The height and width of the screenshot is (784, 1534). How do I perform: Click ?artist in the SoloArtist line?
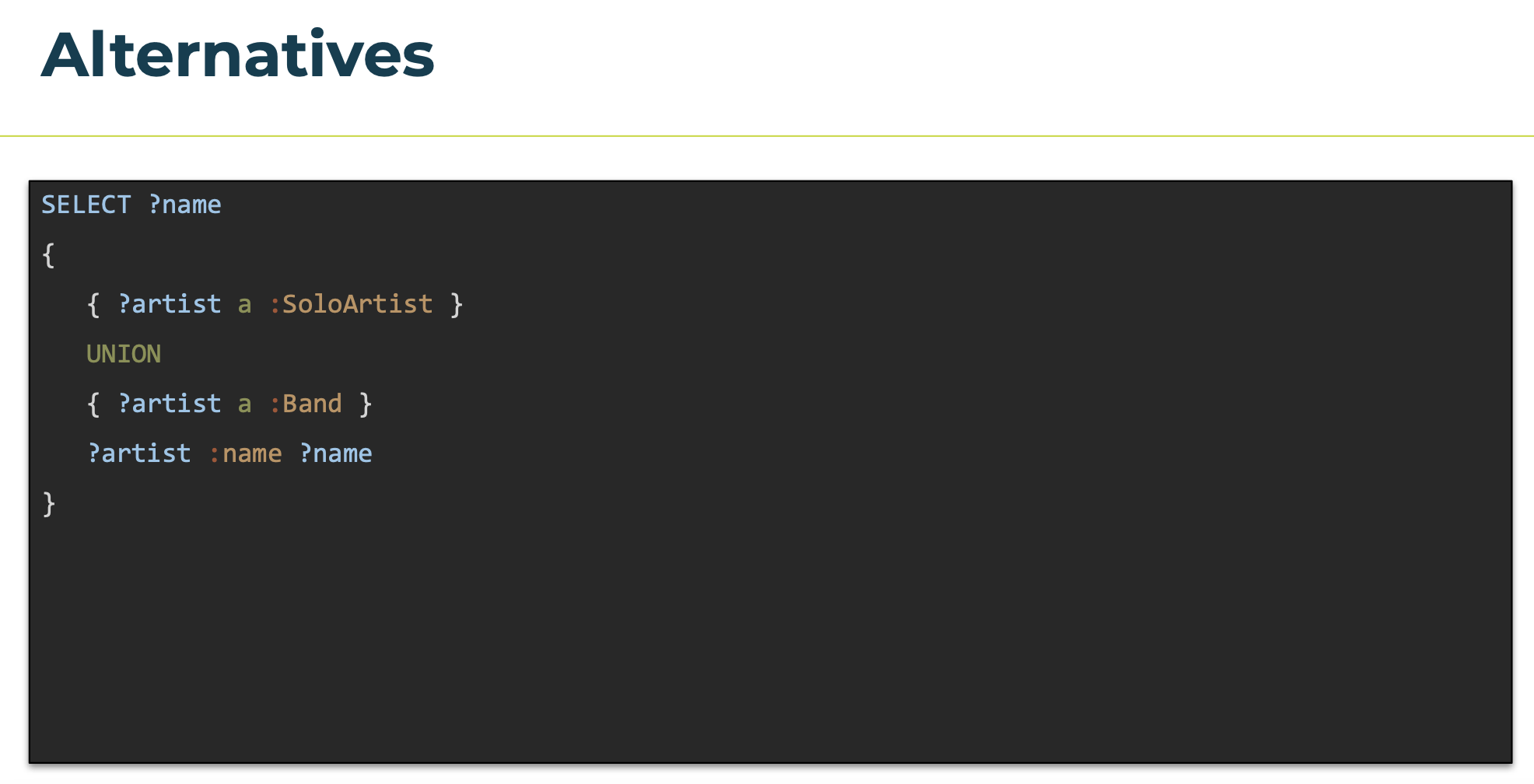[x=170, y=304]
